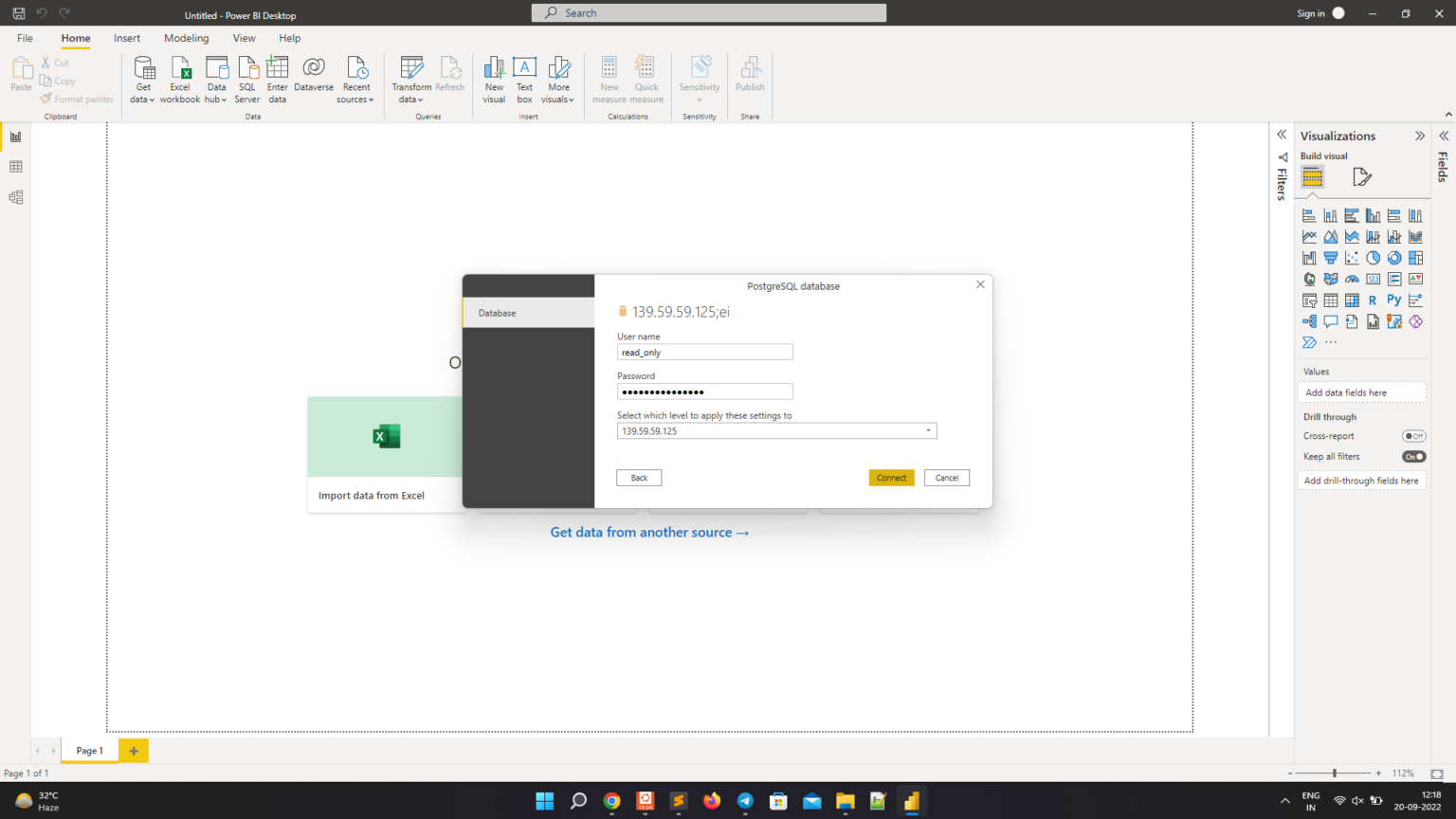This screenshot has width=1456, height=819.
Task: Import from Excel workbook in ribbon
Action: pos(180,80)
